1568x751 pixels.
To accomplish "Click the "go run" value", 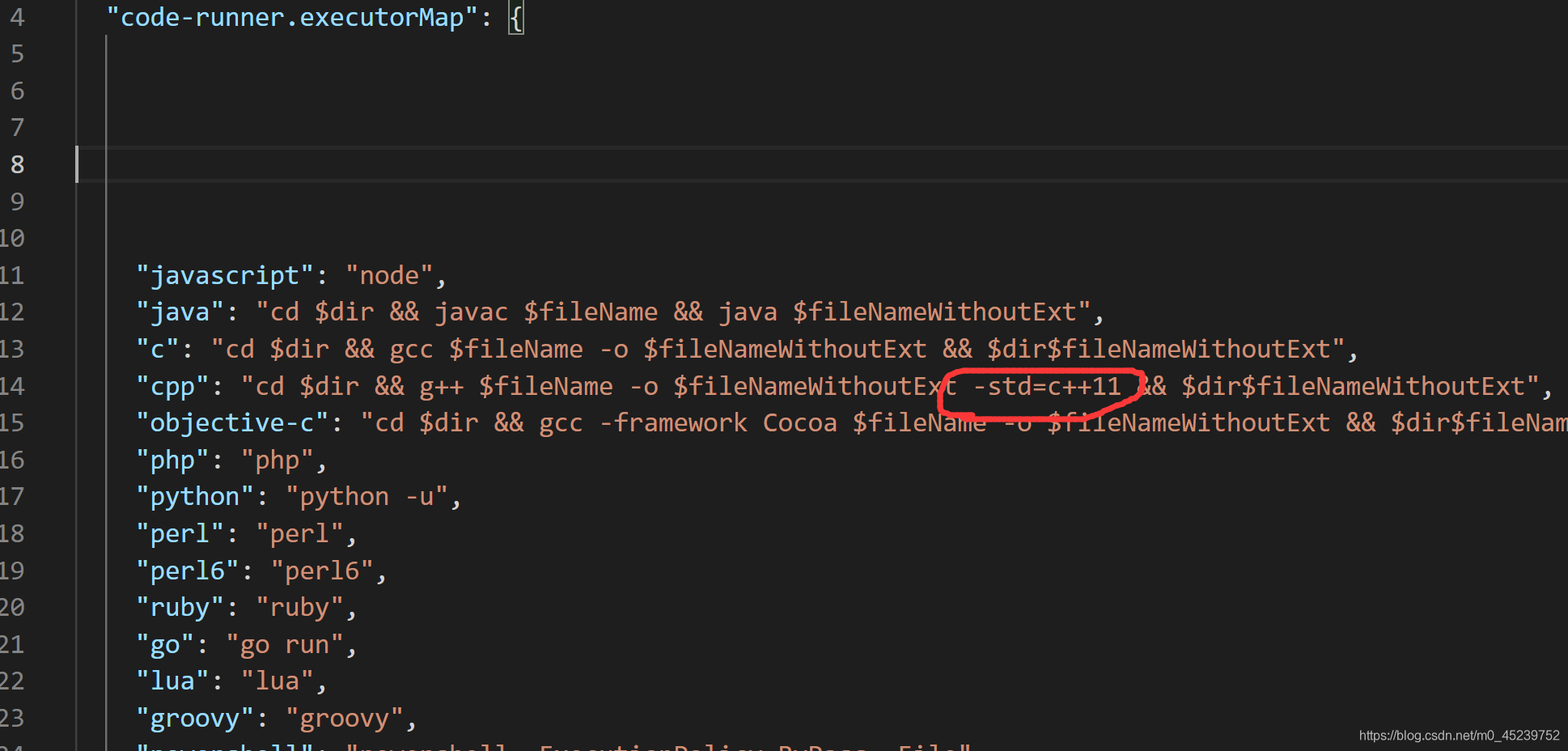I will (285, 644).
